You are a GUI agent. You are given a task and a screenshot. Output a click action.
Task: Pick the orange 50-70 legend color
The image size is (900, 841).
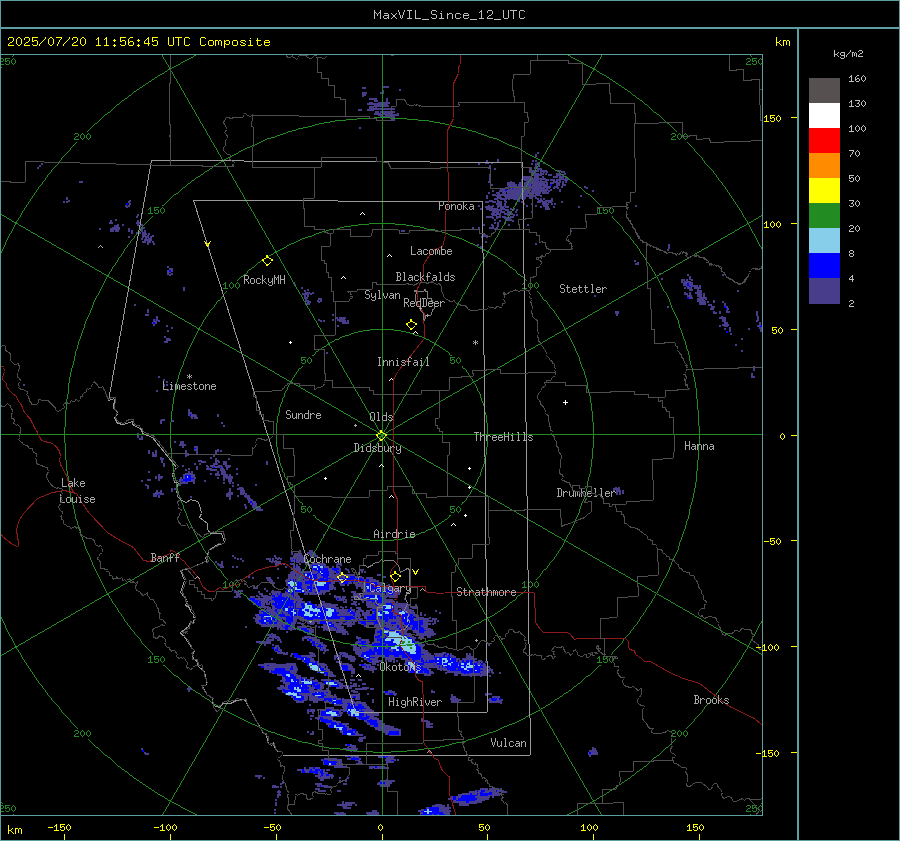tap(824, 166)
